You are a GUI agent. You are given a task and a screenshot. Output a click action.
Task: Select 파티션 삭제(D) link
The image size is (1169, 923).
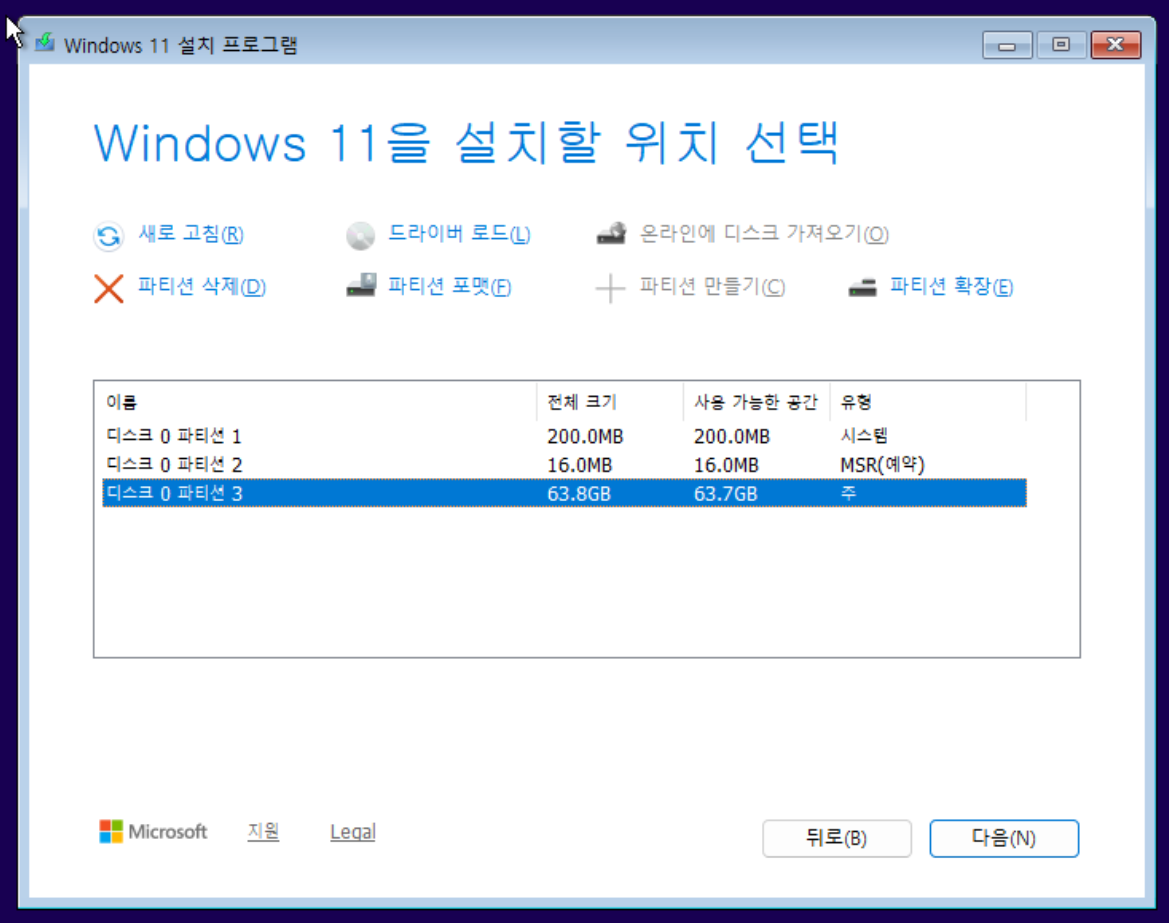[202, 286]
